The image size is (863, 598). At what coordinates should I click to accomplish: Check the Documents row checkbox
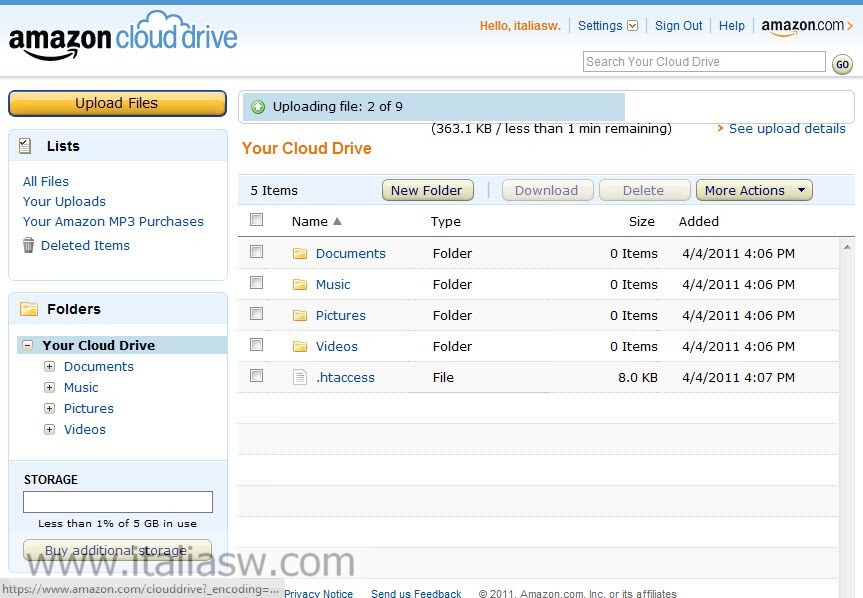[x=256, y=251]
